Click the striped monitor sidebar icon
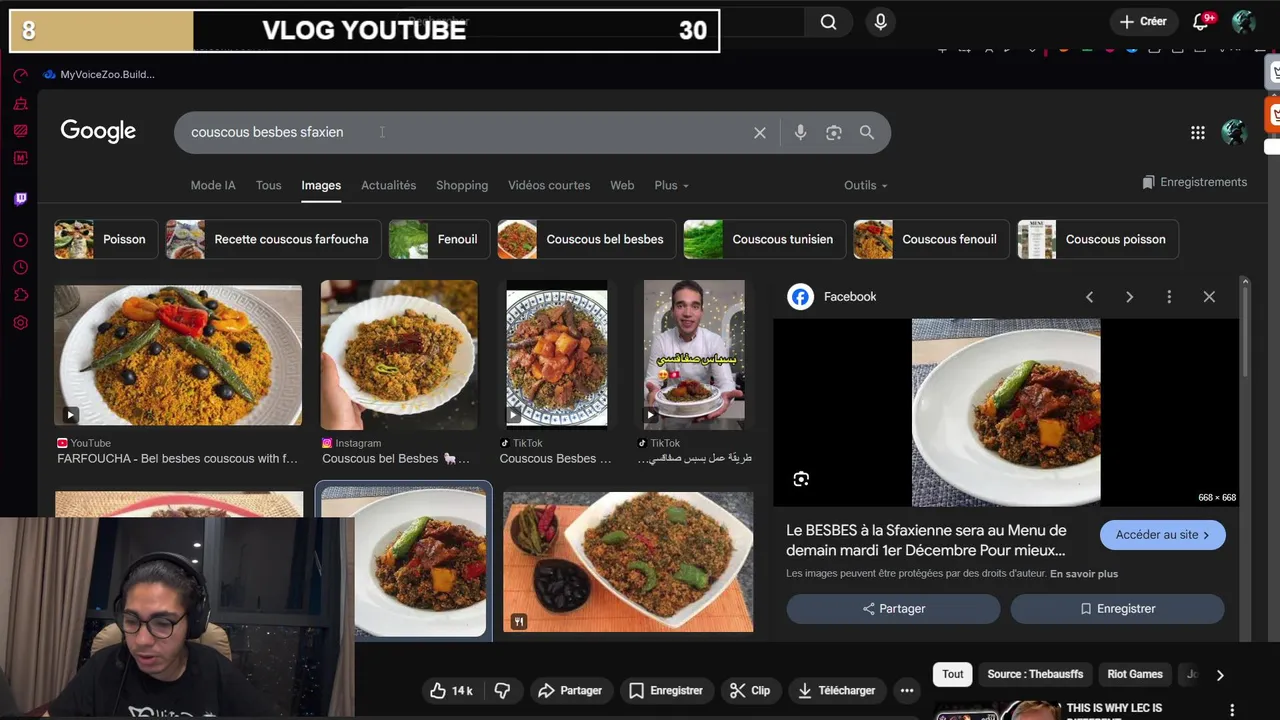 coord(20,130)
